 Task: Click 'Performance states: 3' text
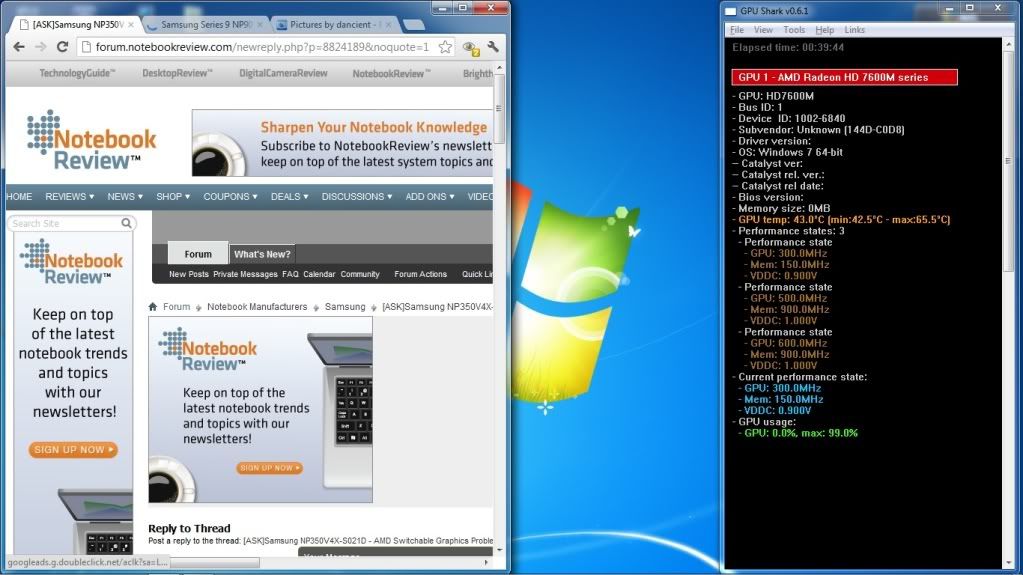click(788, 231)
